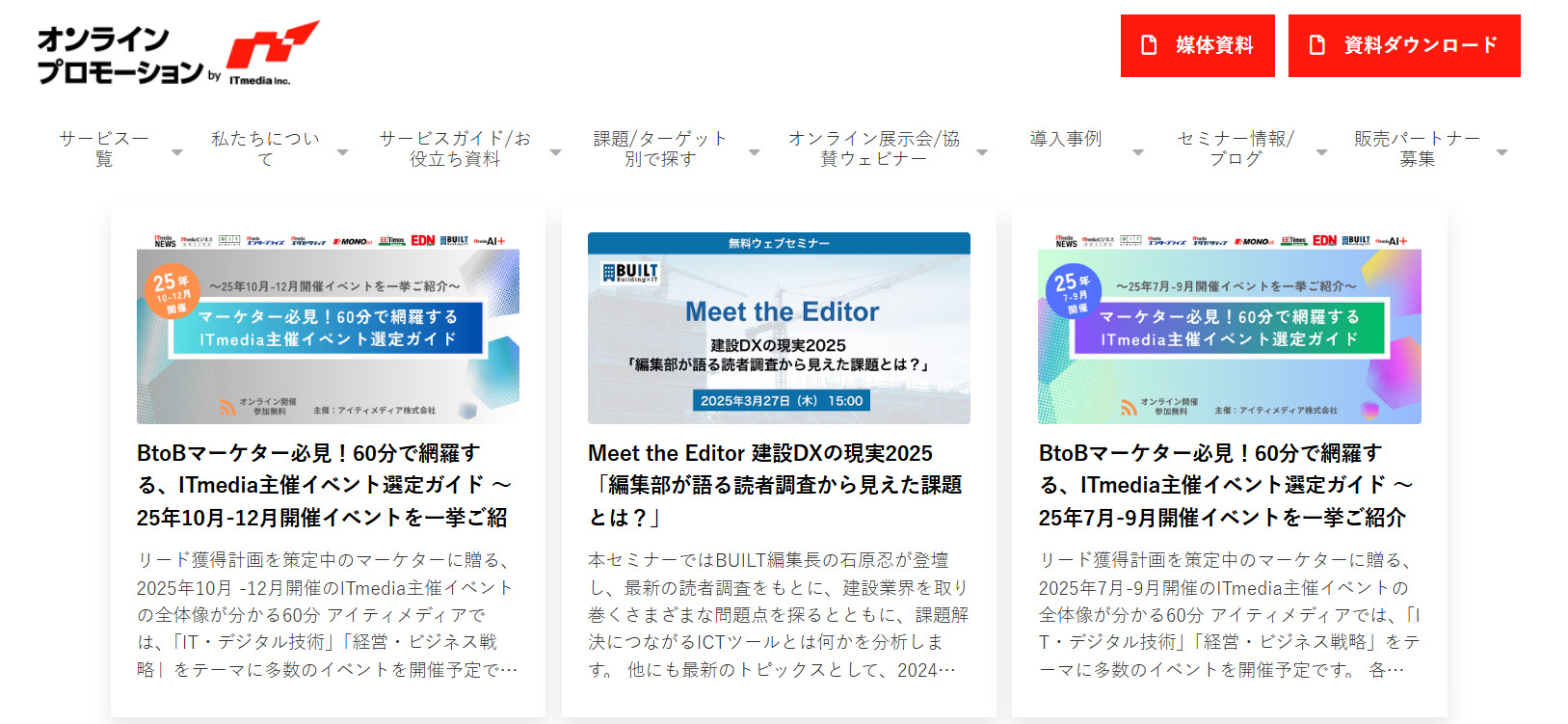This screenshot has width=1568, height=724.
Task: Click the 無料ウェブセミナー banner header
Action: coord(779,243)
